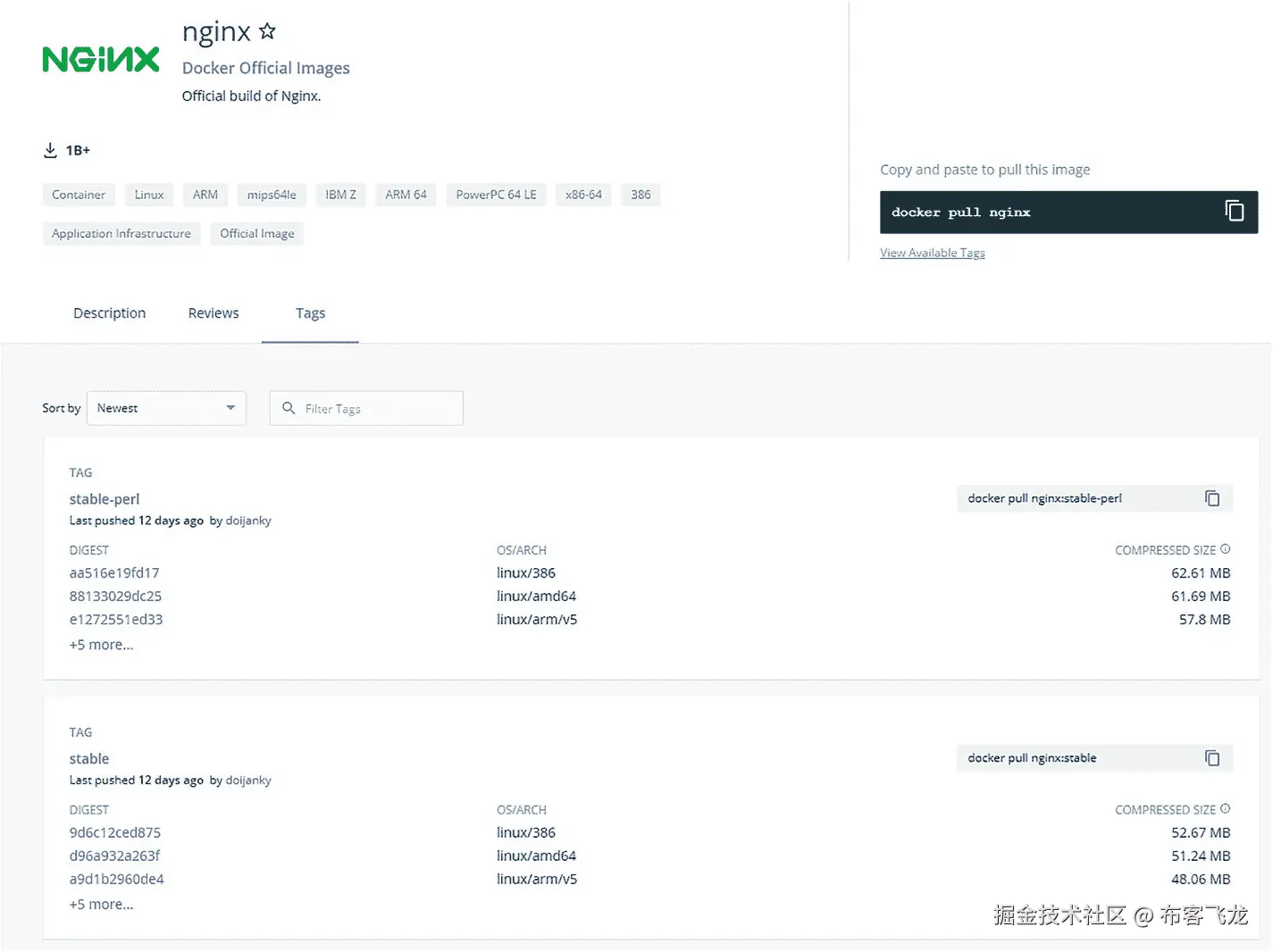Click linux/arm/v5 in stable-perl row
The height and width of the screenshot is (952, 1273).
[537, 620]
